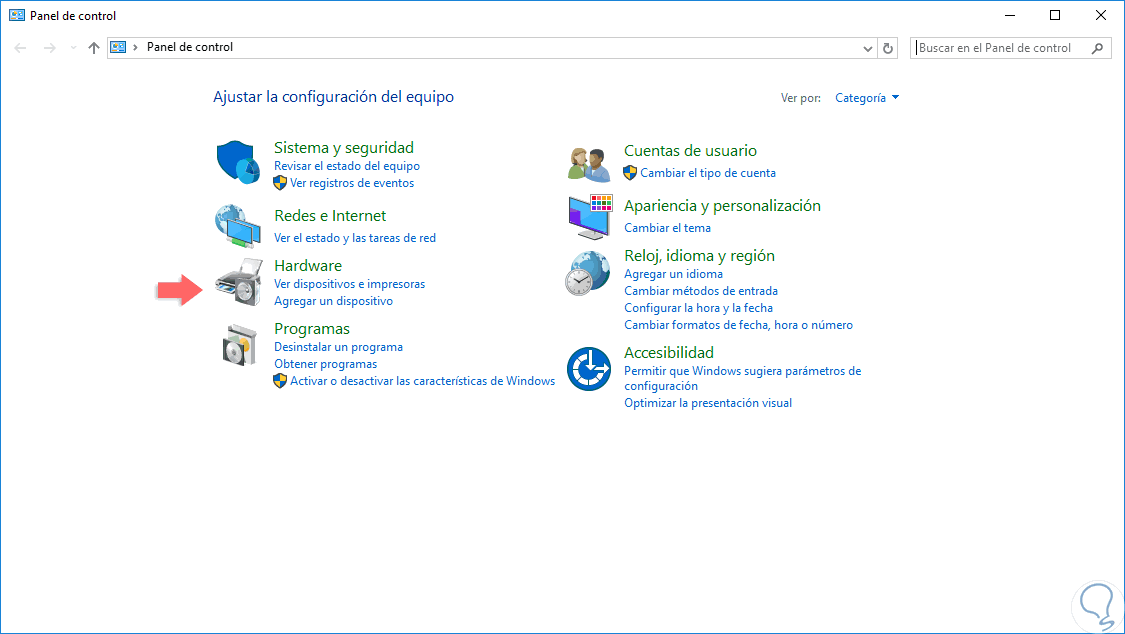Open the Accesibilidad blue circle icon
Viewport: 1125px width, 634px height.
click(589, 369)
